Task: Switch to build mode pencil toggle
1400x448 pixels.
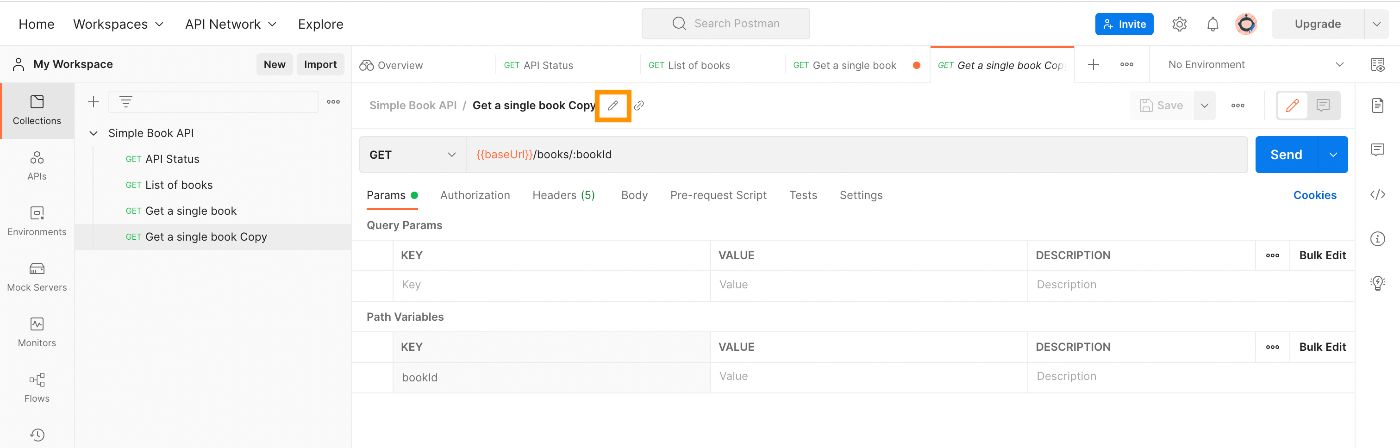Action: pyautogui.click(x=1293, y=105)
